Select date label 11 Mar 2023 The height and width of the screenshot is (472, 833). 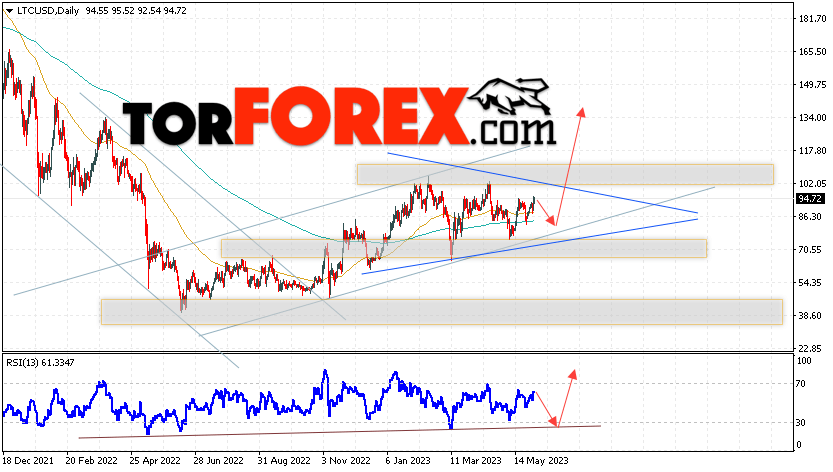[x=475, y=461]
